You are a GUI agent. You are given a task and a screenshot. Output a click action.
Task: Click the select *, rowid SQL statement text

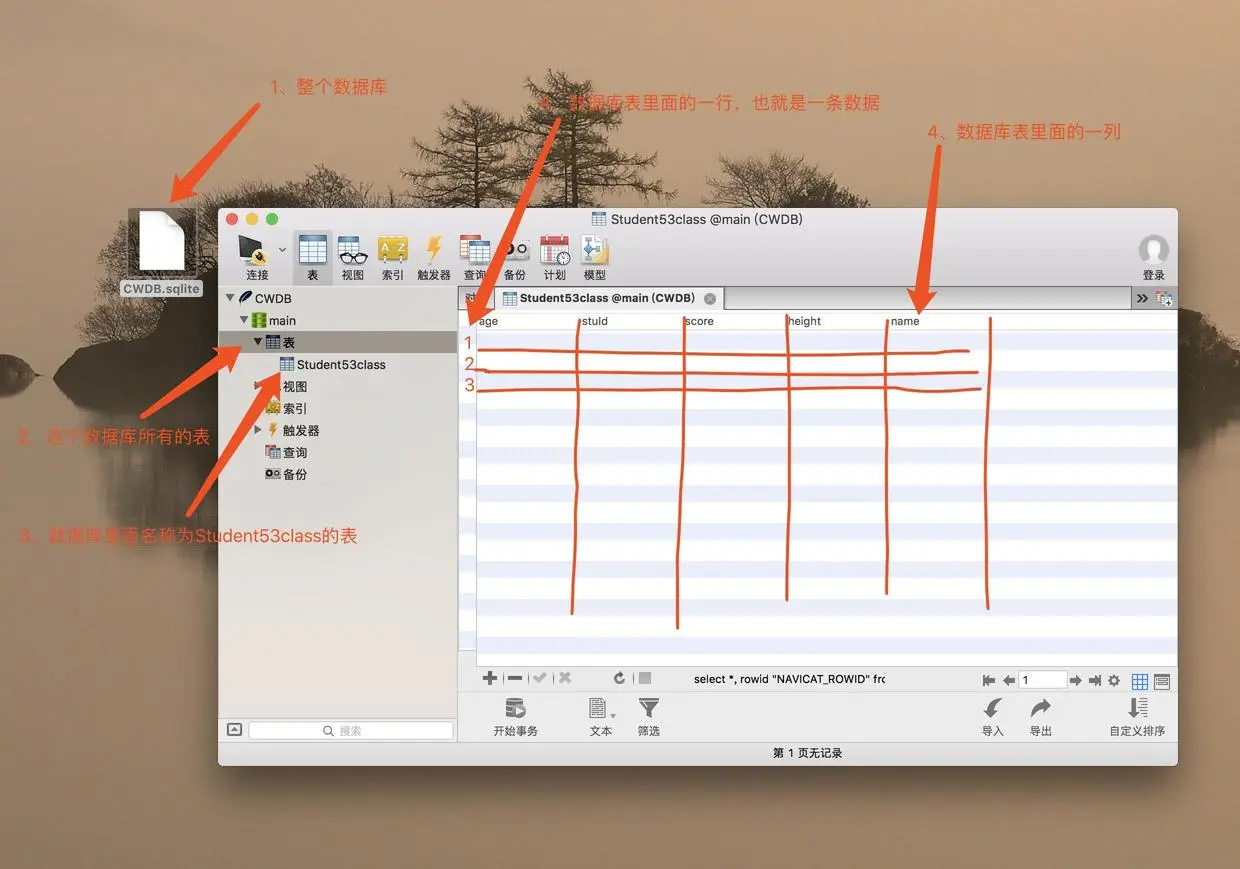click(x=789, y=679)
